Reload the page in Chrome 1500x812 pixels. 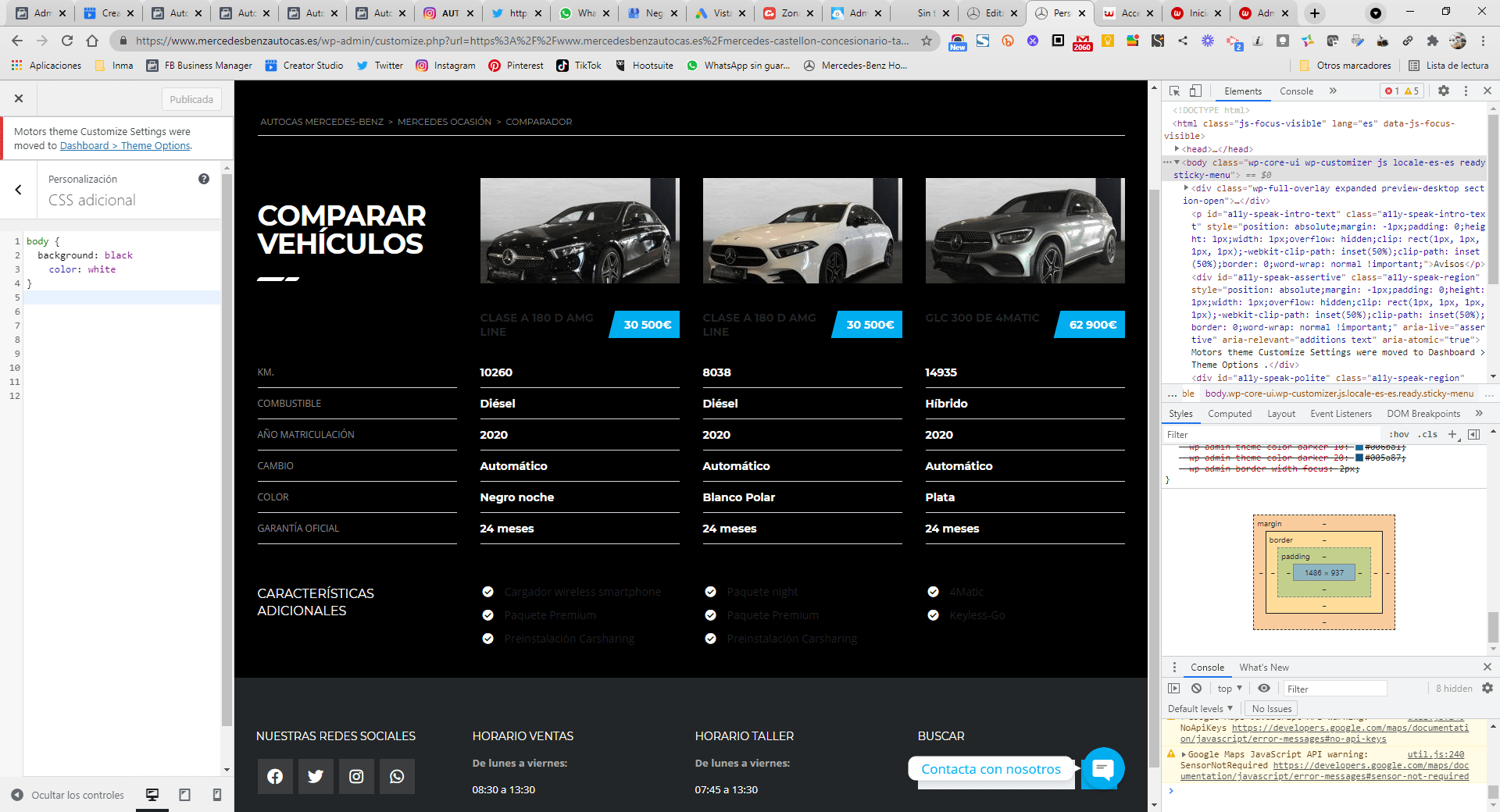(x=67, y=41)
